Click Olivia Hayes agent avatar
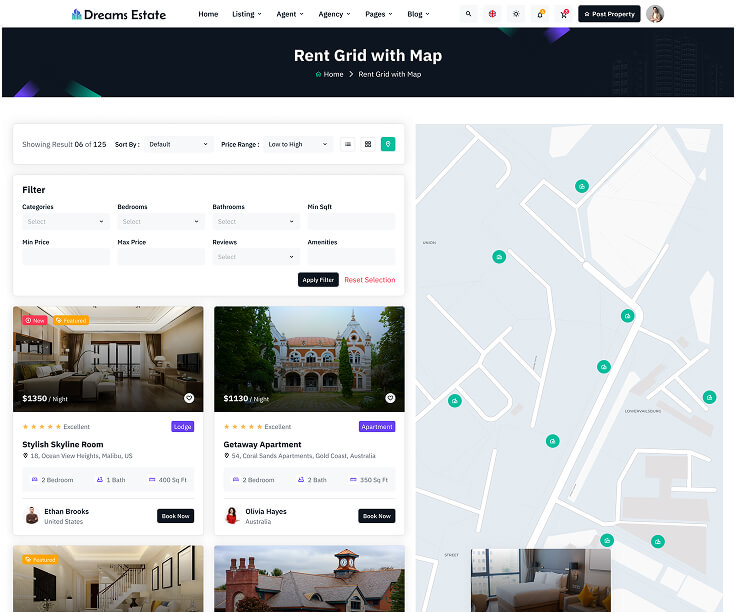The width and height of the screenshot is (736, 612). (x=232, y=516)
